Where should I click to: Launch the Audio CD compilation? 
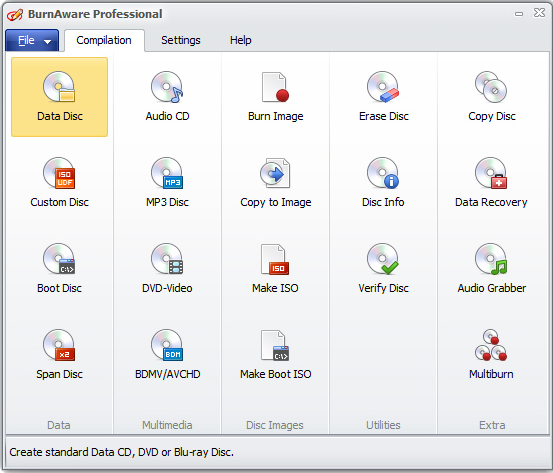coord(167,97)
